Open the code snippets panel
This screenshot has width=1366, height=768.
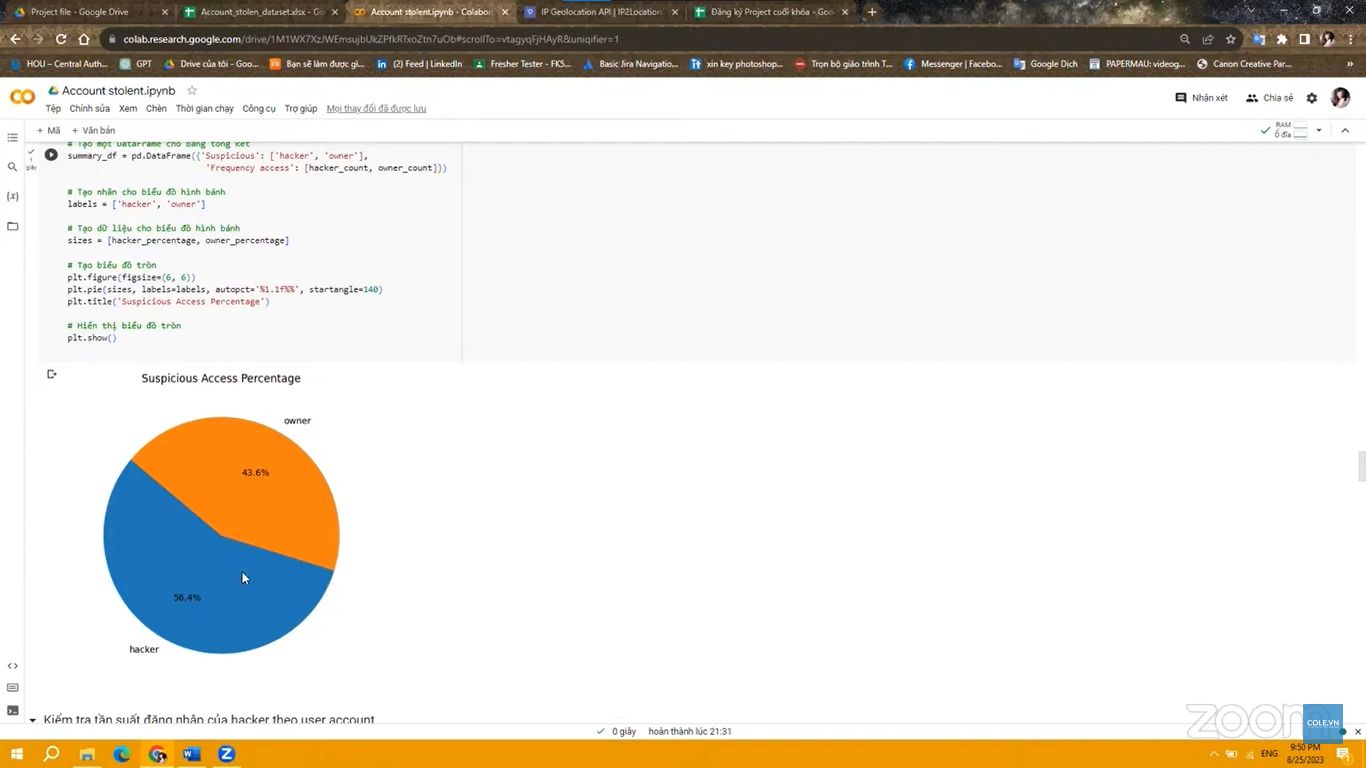click(x=13, y=665)
